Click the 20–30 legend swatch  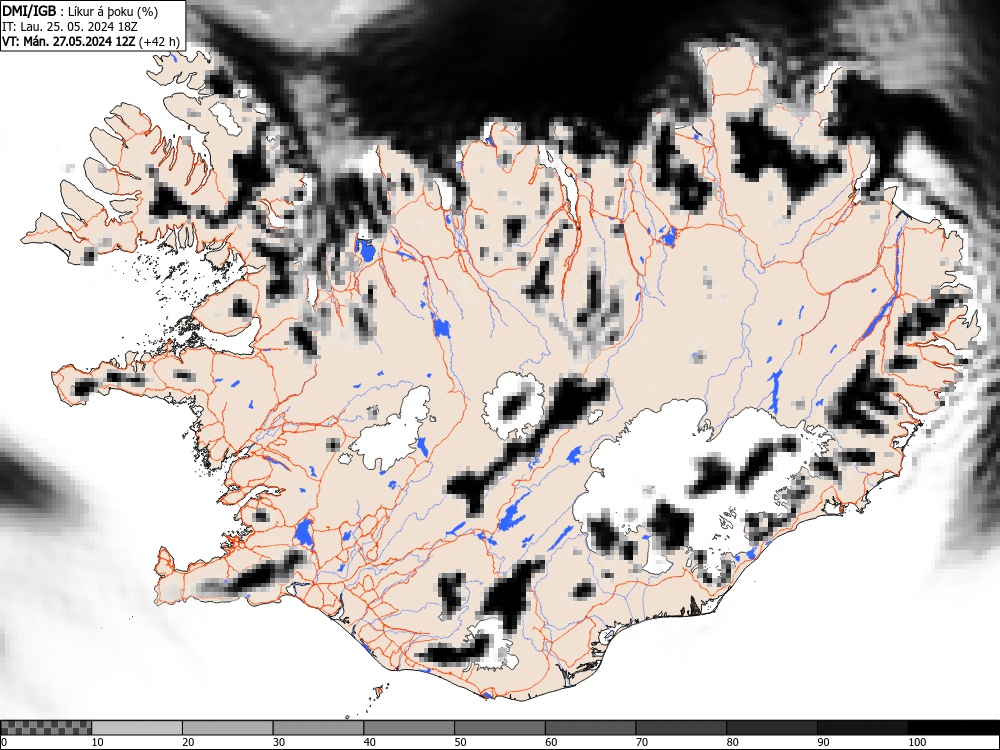[x=228, y=728]
